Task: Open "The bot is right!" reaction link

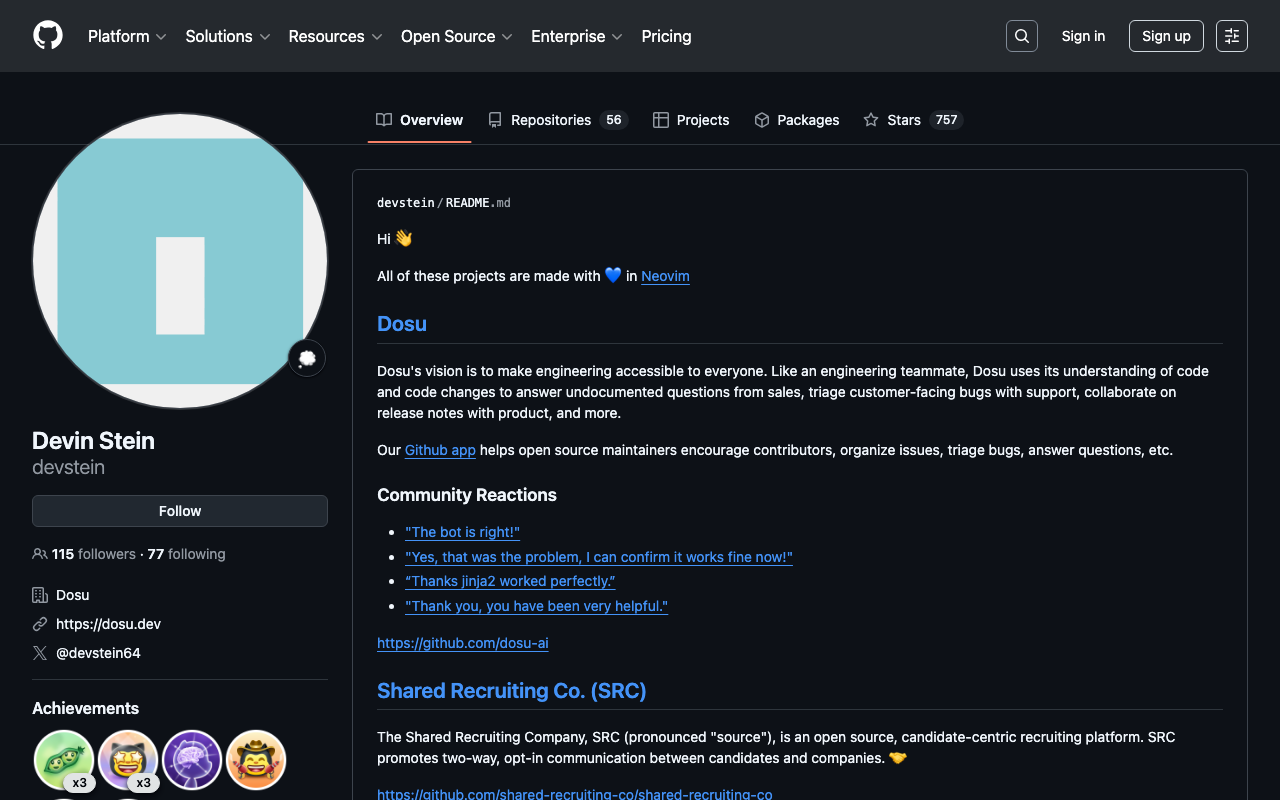Action: pyautogui.click(x=462, y=532)
